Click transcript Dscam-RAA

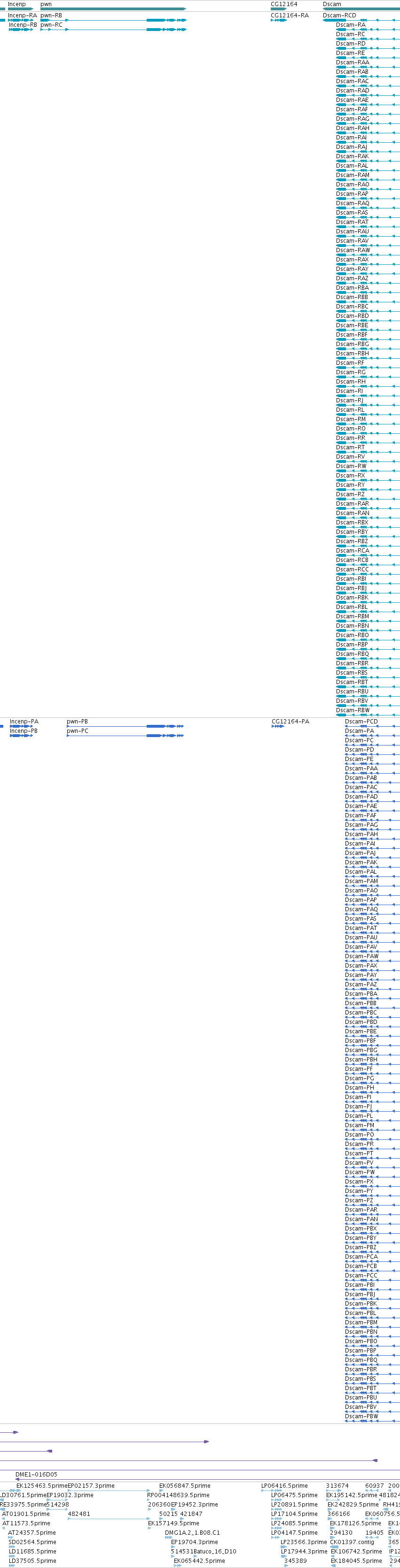353,62
